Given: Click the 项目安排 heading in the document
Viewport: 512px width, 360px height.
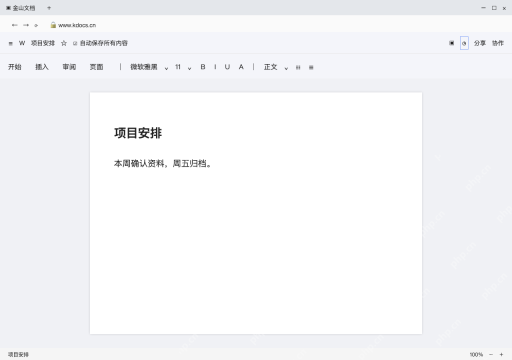Looking at the screenshot, I should tap(138, 133).
